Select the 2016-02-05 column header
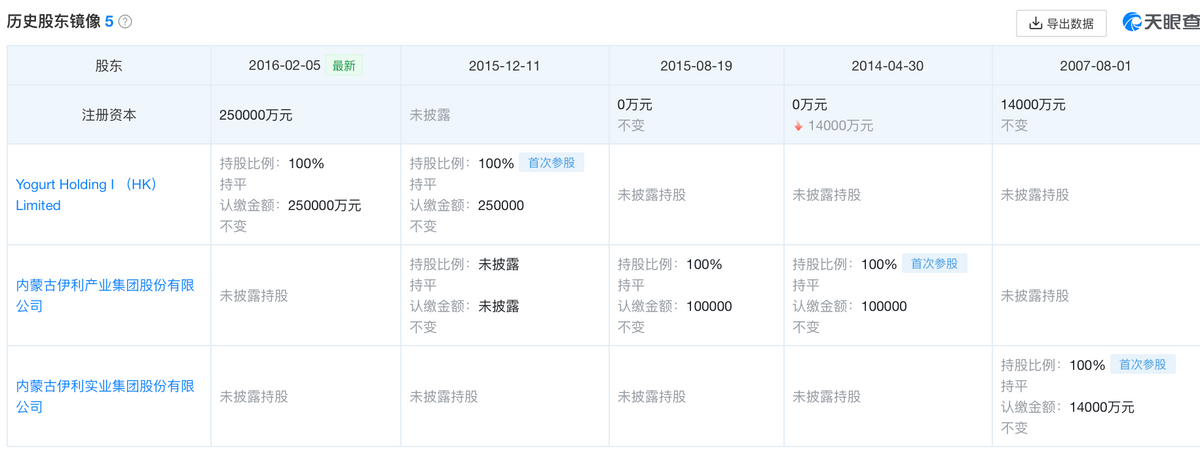The image size is (1200, 462). pyautogui.click(x=285, y=66)
